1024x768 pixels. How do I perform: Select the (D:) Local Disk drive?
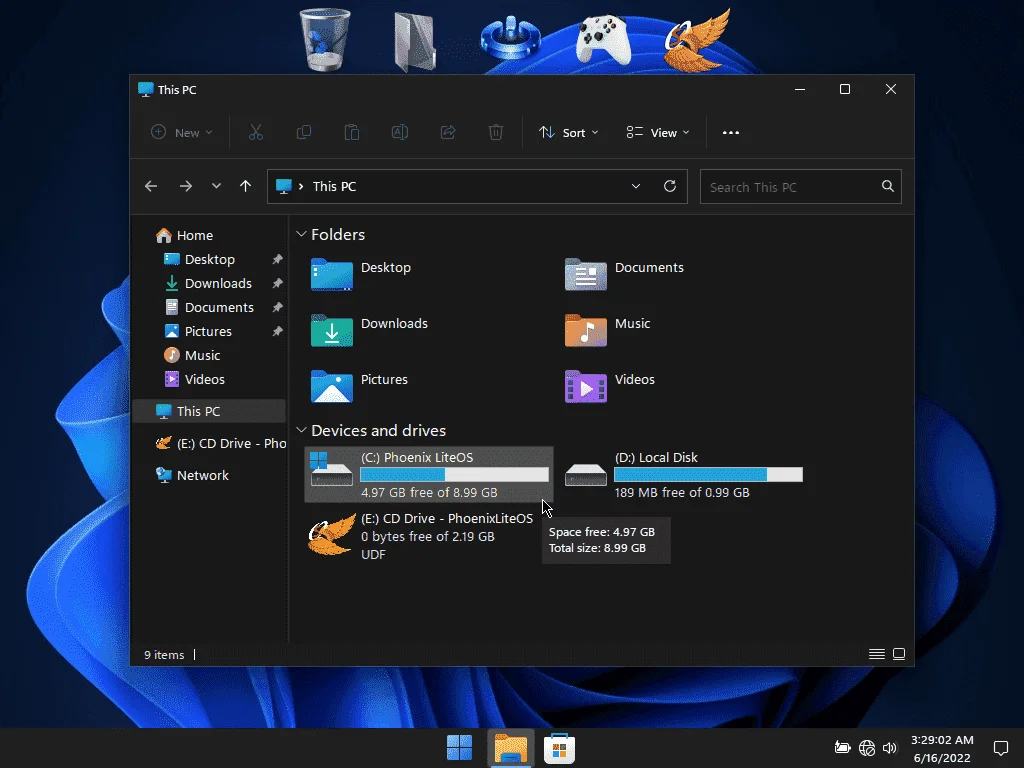(x=683, y=475)
